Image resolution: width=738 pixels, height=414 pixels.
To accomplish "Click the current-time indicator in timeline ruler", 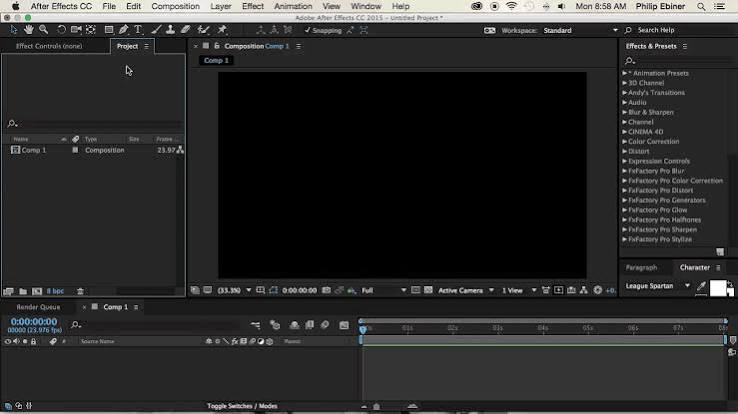I will click(x=362, y=329).
